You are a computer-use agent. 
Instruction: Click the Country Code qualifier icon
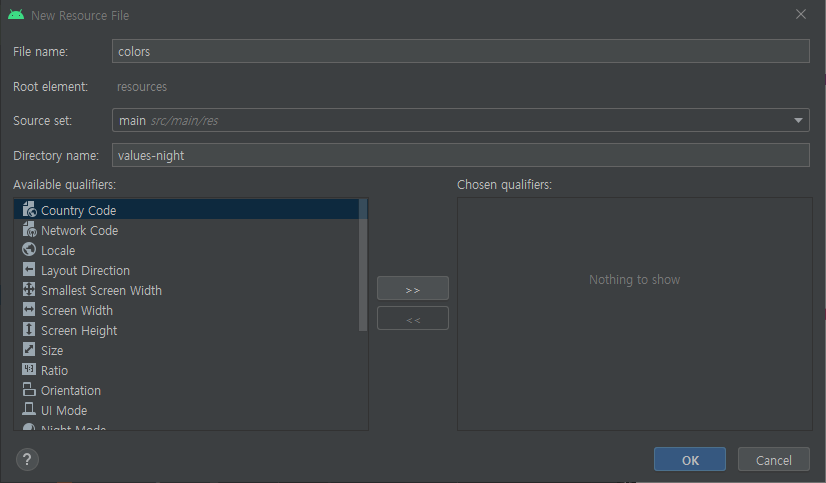point(30,210)
